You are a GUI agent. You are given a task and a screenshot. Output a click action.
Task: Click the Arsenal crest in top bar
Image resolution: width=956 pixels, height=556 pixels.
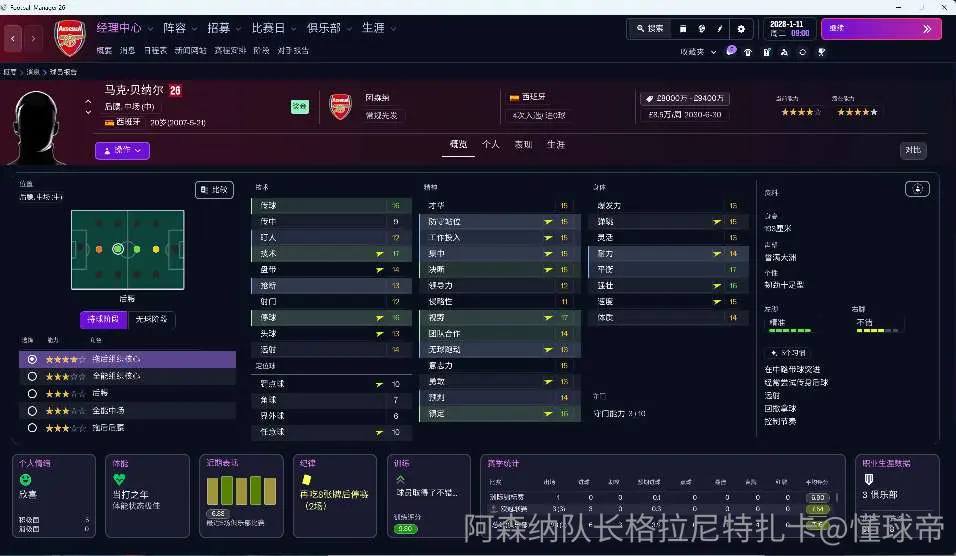pos(70,37)
